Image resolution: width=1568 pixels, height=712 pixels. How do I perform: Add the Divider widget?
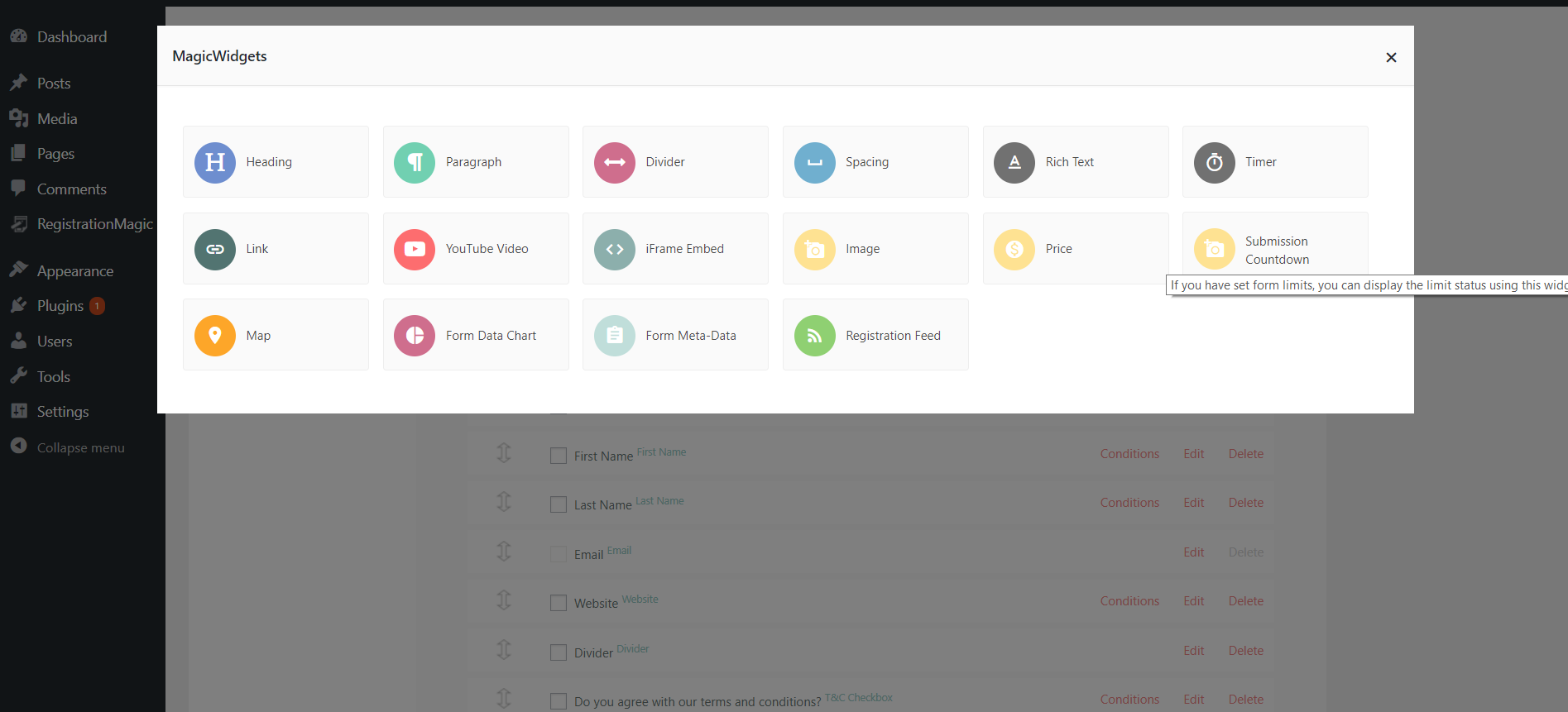675,162
